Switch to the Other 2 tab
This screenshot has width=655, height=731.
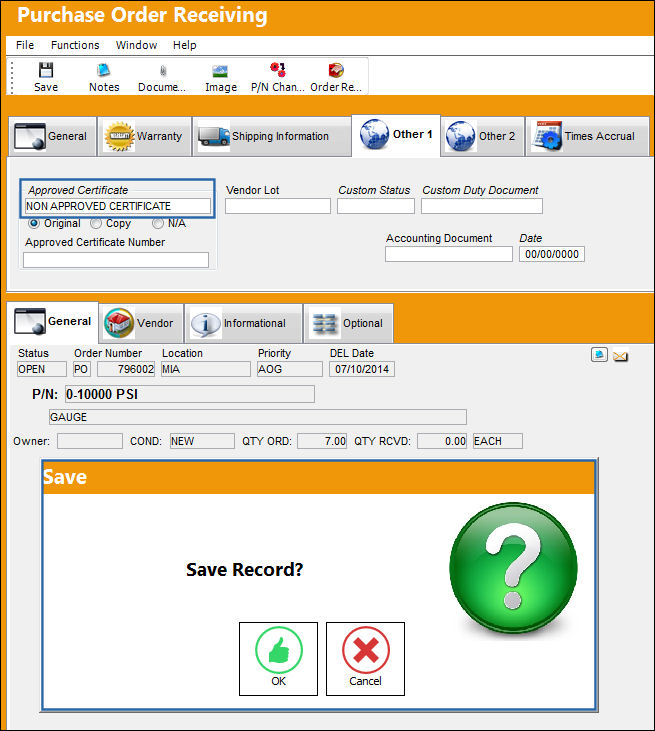coord(483,136)
